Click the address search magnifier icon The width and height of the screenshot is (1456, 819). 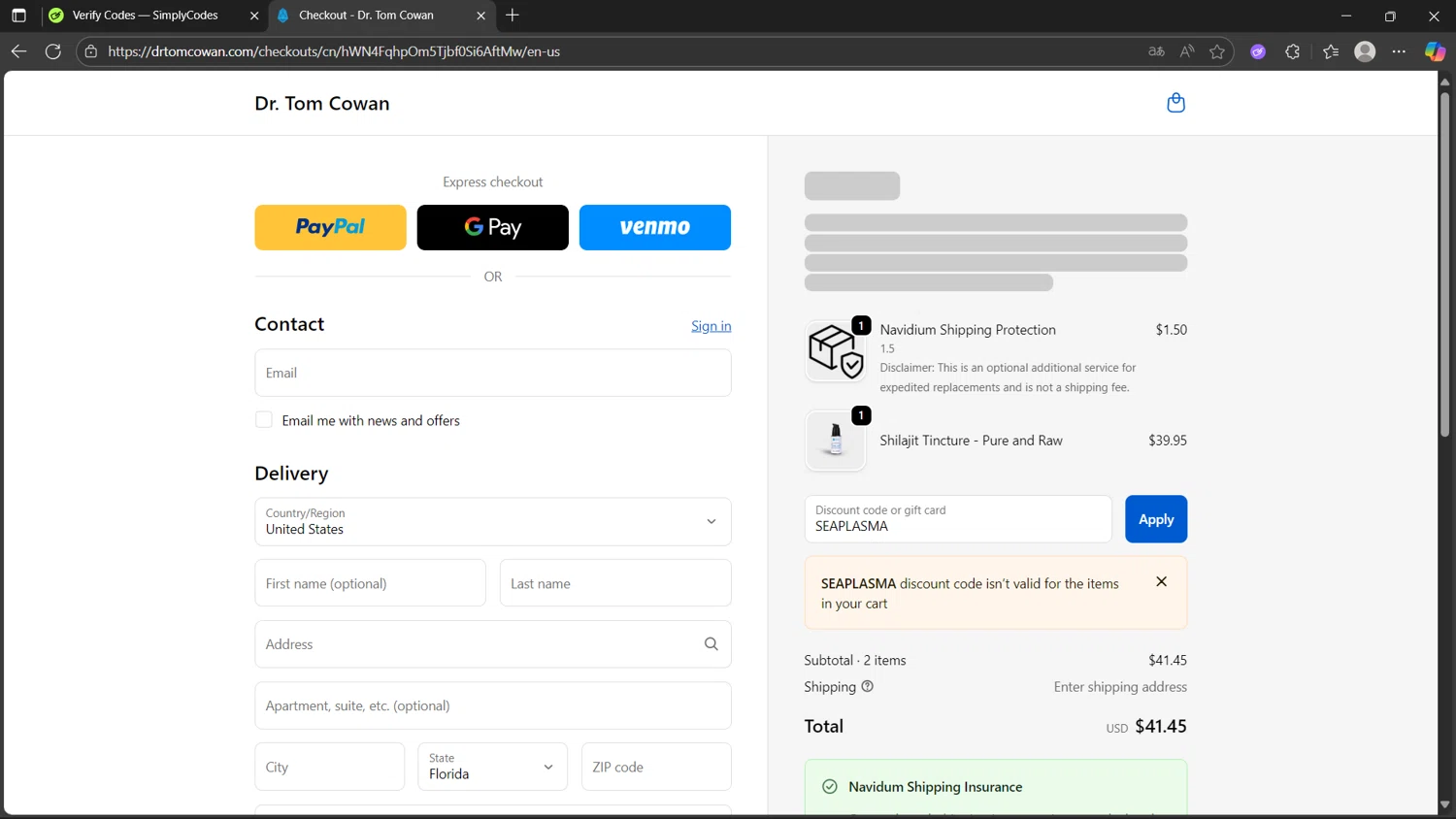click(711, 644)
